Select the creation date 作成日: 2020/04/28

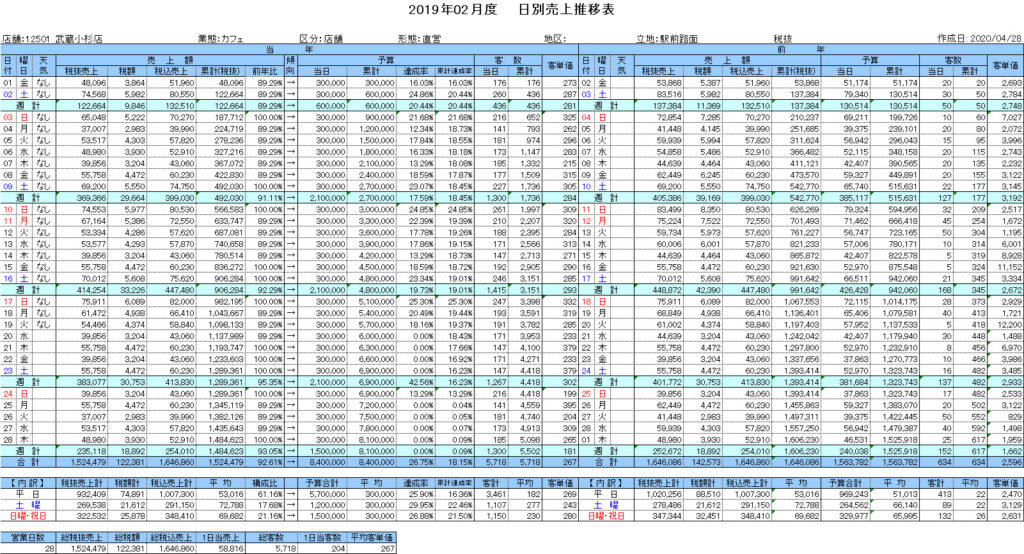coord(980,39)
